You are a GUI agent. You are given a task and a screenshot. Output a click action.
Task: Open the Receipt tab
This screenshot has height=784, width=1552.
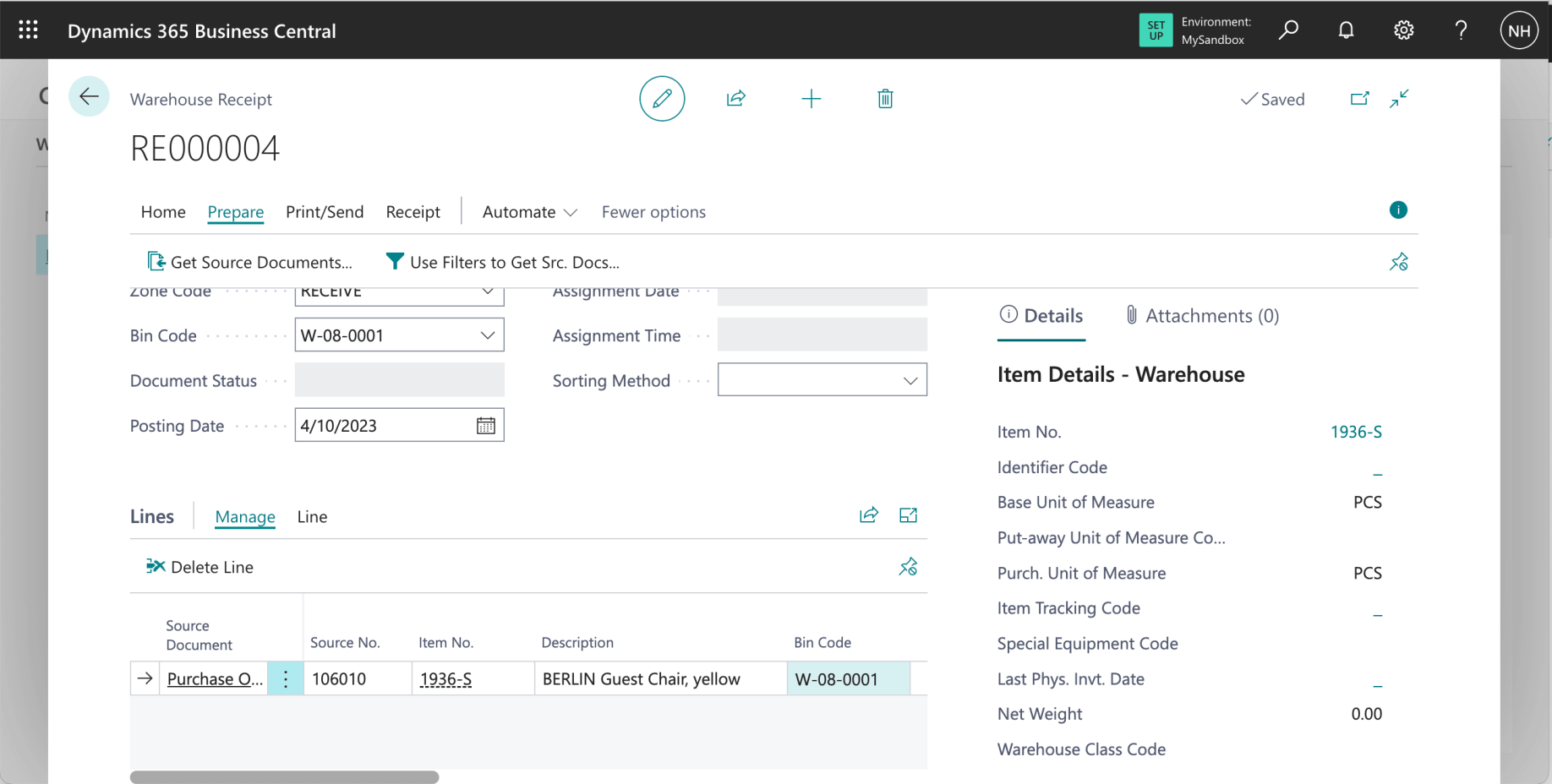(x=413, y=212)
